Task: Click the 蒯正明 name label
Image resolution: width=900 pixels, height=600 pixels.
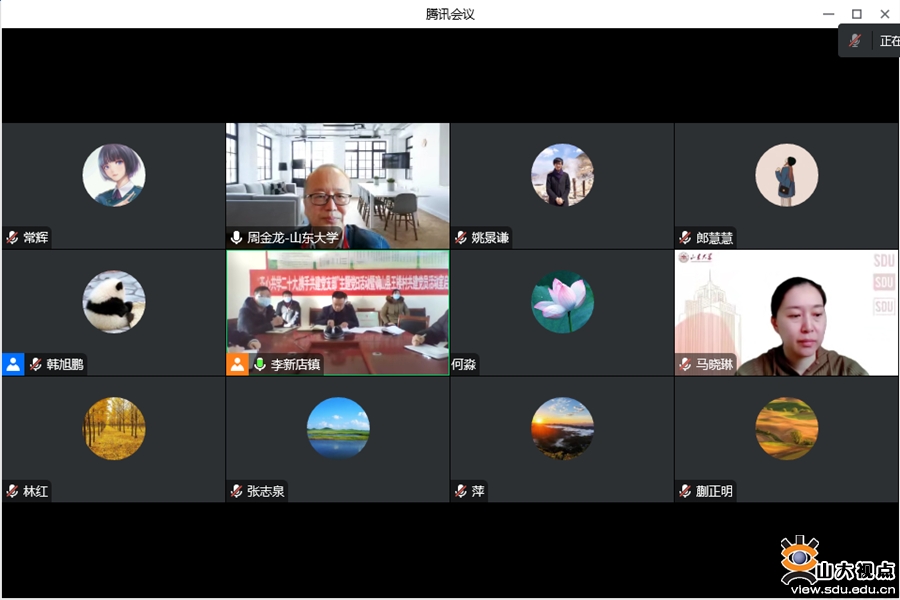Action: (x=714, y=491)
